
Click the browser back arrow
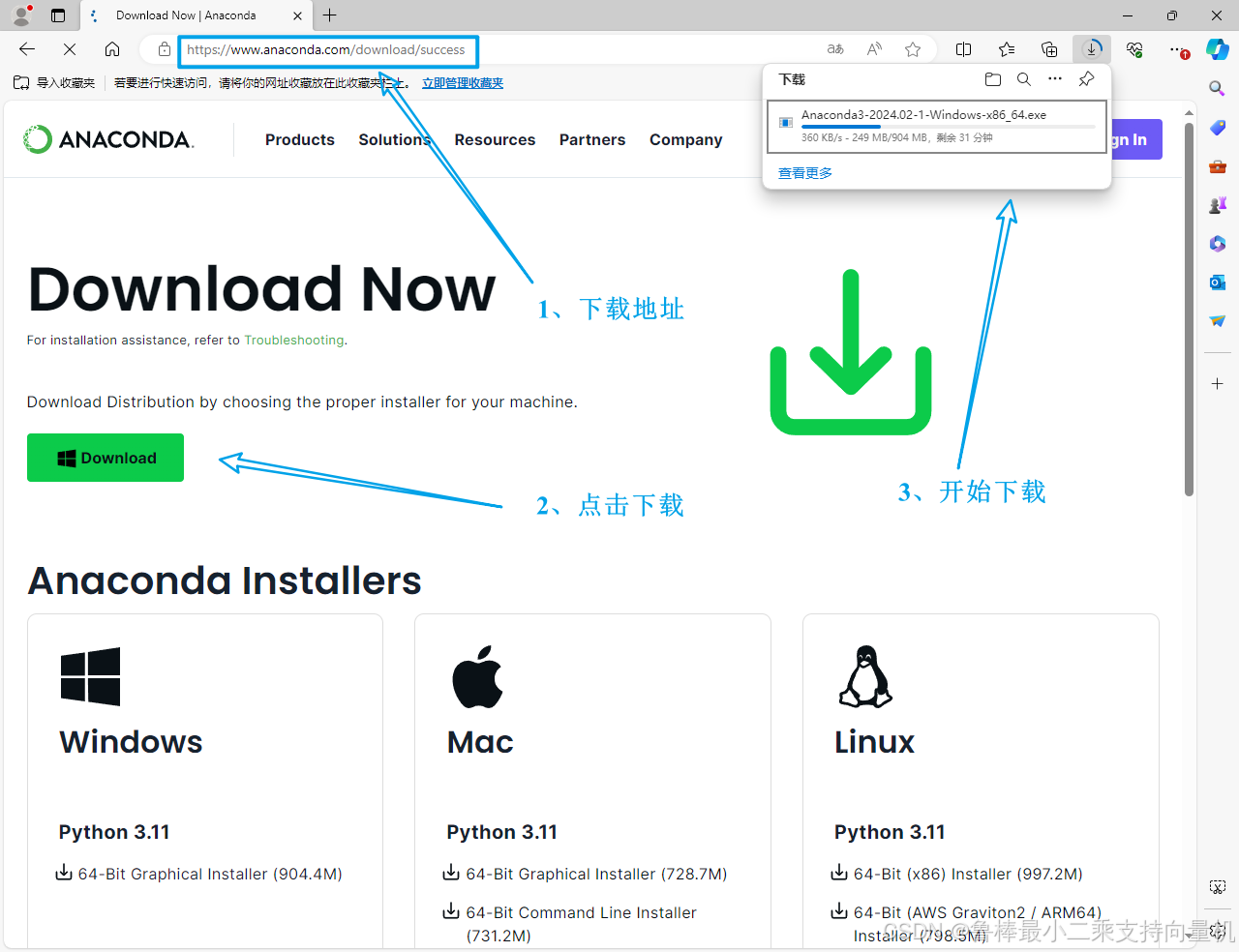point(27,49)
